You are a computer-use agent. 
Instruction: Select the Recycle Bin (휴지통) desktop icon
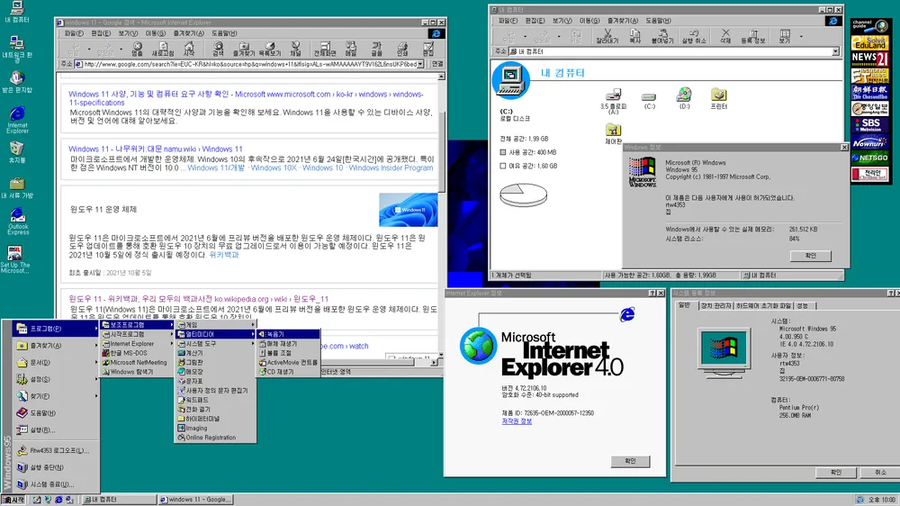[17, 152]
